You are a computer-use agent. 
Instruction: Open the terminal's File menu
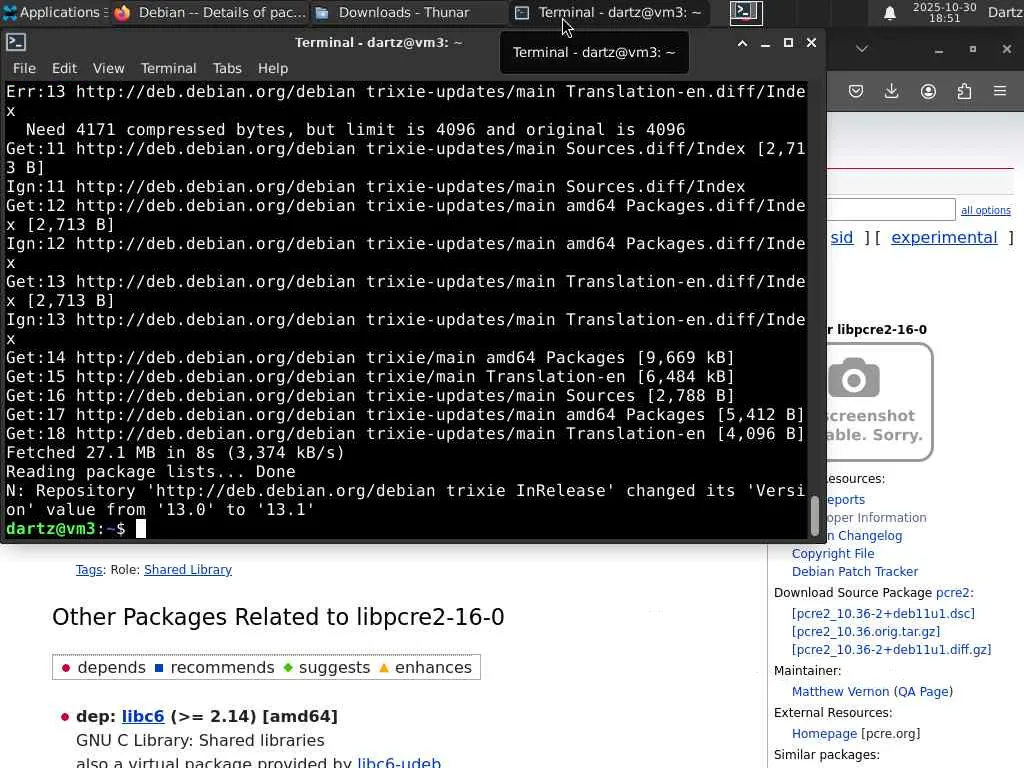click(x=24, y=68)
